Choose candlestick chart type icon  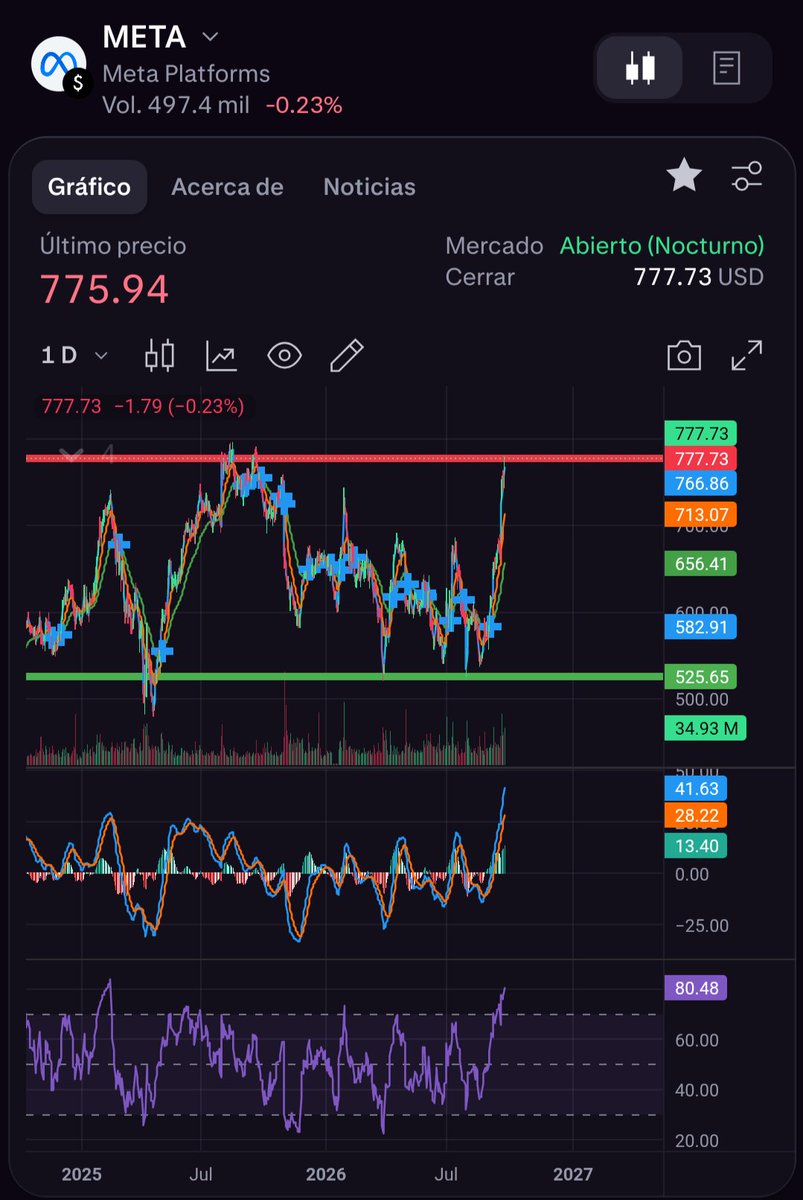pos(160,355)
